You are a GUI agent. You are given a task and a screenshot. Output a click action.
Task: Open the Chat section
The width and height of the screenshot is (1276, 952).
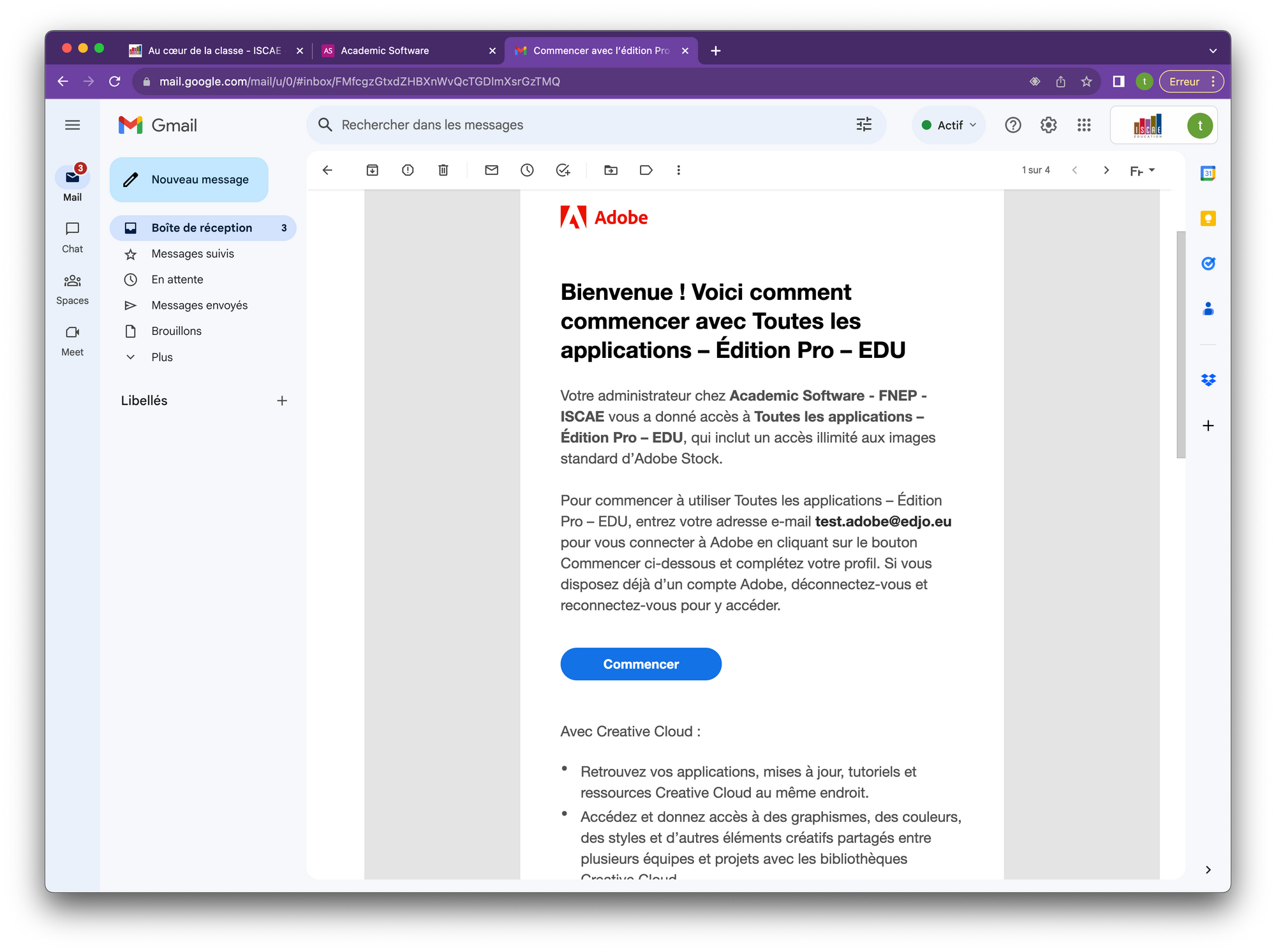72,237
